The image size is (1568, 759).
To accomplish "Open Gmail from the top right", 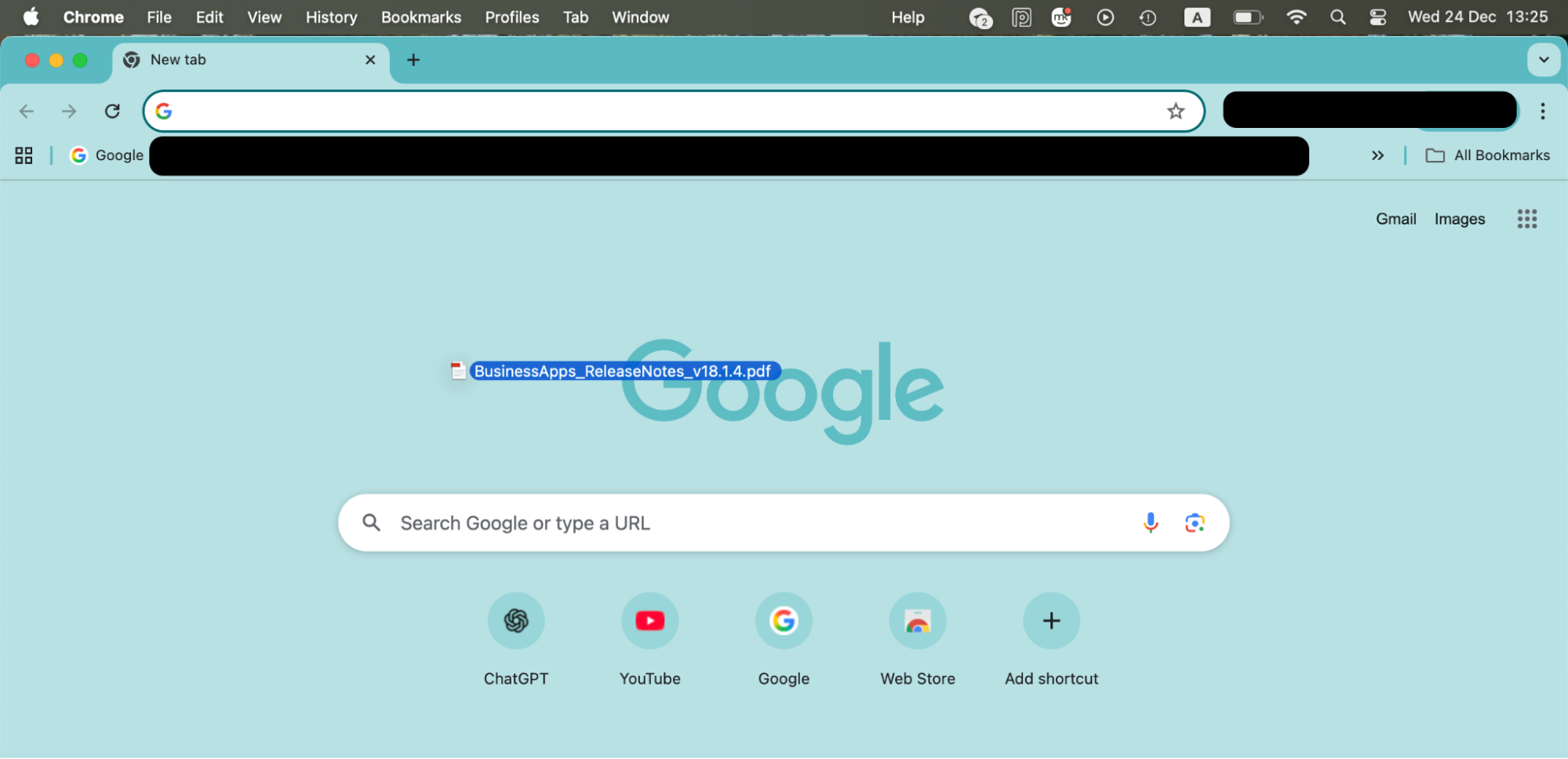I will point(1395,218).
